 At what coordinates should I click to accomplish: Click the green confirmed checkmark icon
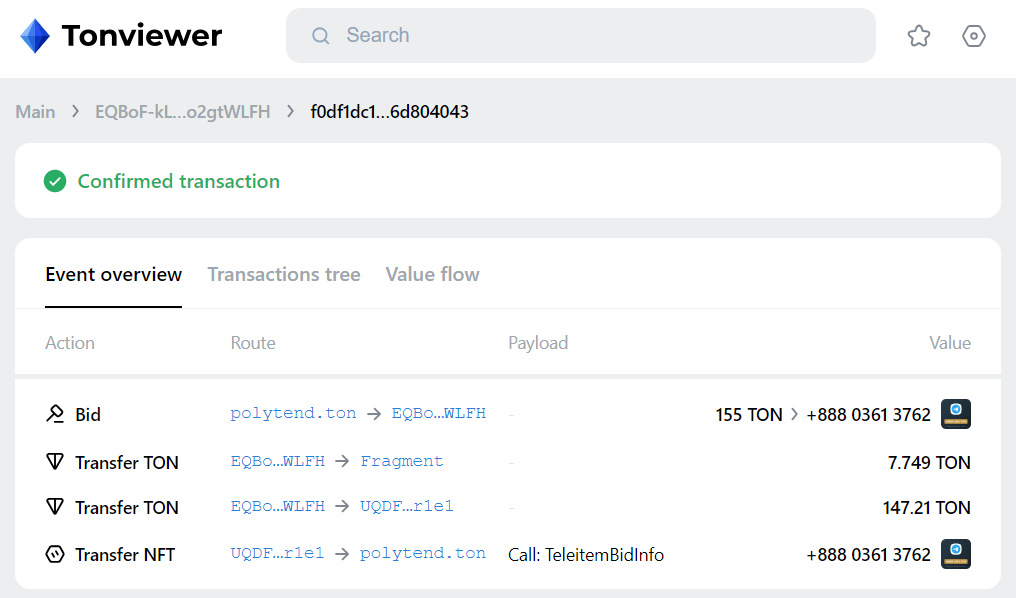[55, 181]
